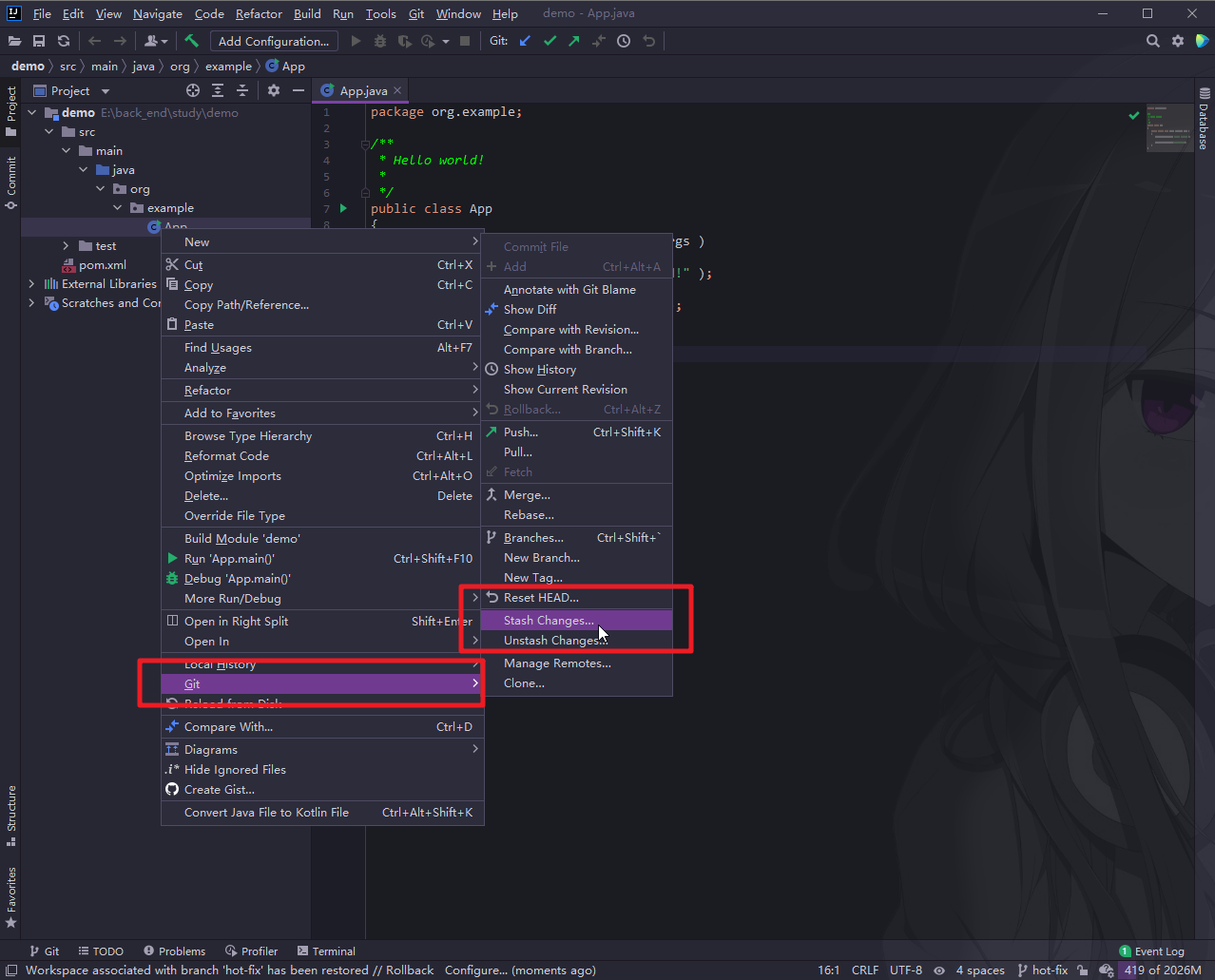Open the Add Configuration dropdown
This screenshot has height=980, width=1215.
[274, 41]
